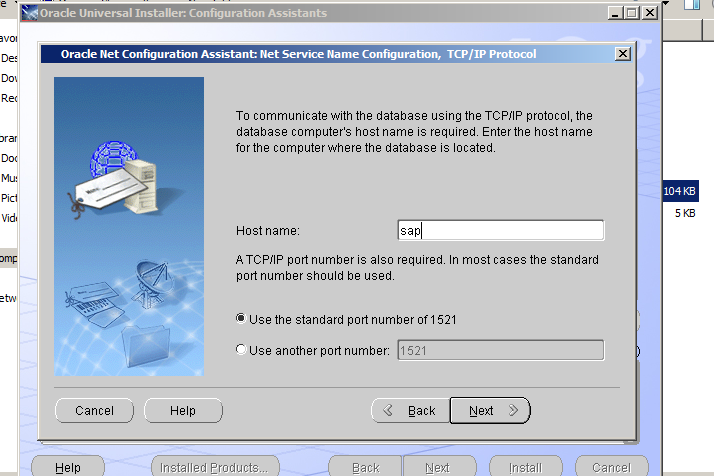
Task: Click Installed Products button in Universal Installer
Action: click(215, 467)
